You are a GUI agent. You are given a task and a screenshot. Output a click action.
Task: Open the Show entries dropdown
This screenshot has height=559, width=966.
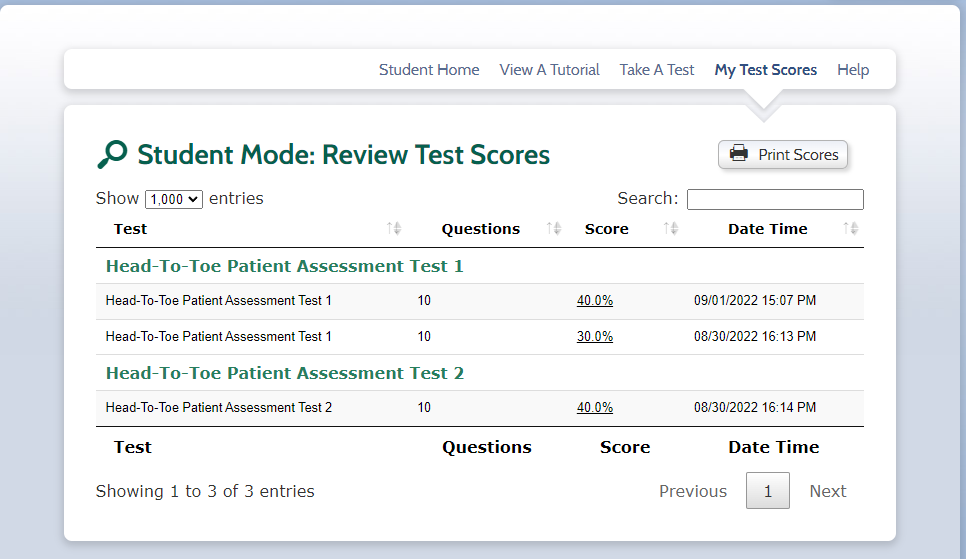(174, 199)
